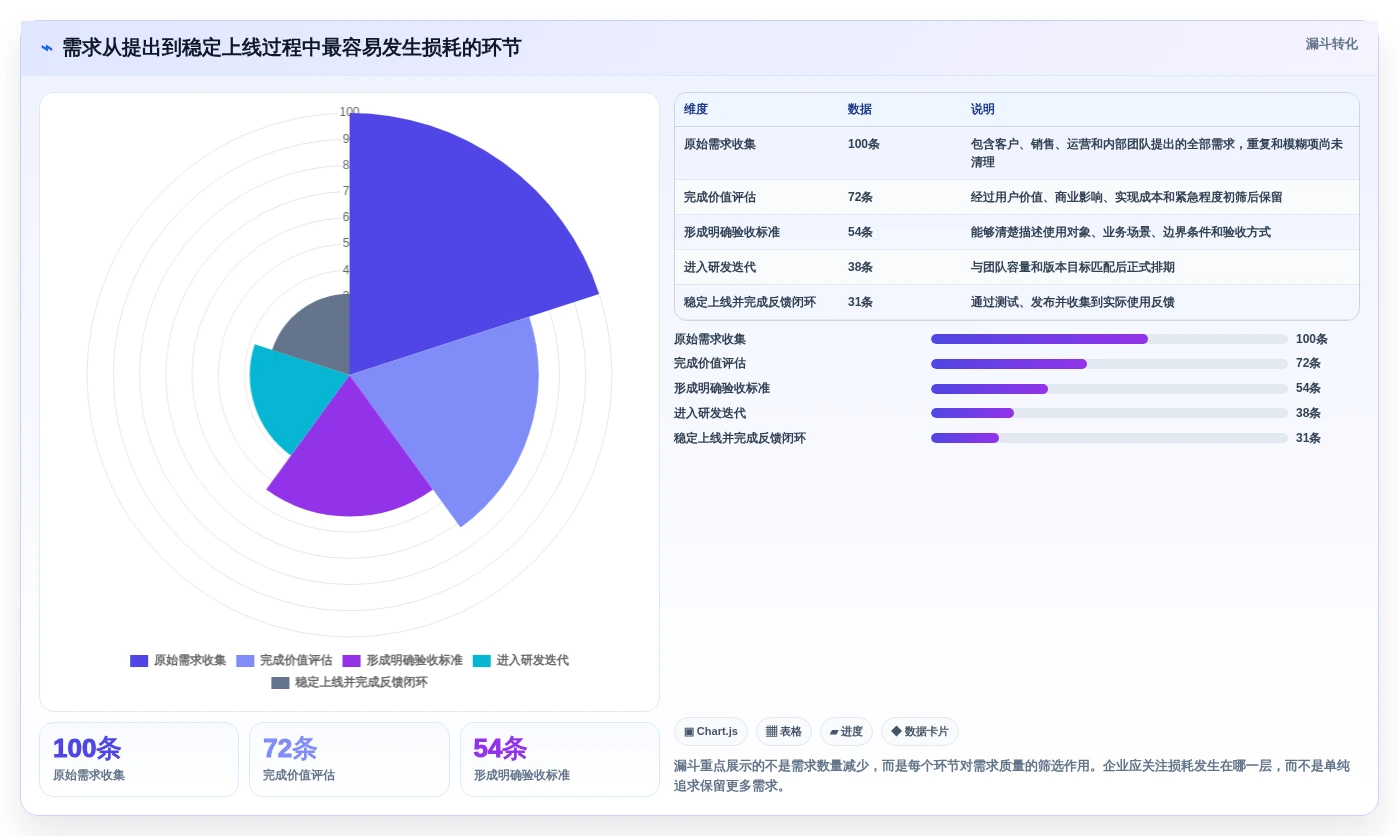Click the 进入研发迭代 progress bar
This screenshot has height=836, width=1399.
tap(1109, 413)
